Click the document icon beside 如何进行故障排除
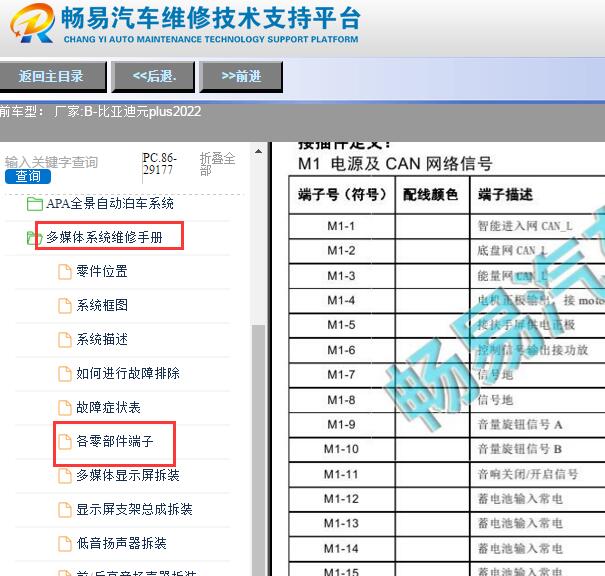The image size is (605, 576). click(x=65, y=373)
